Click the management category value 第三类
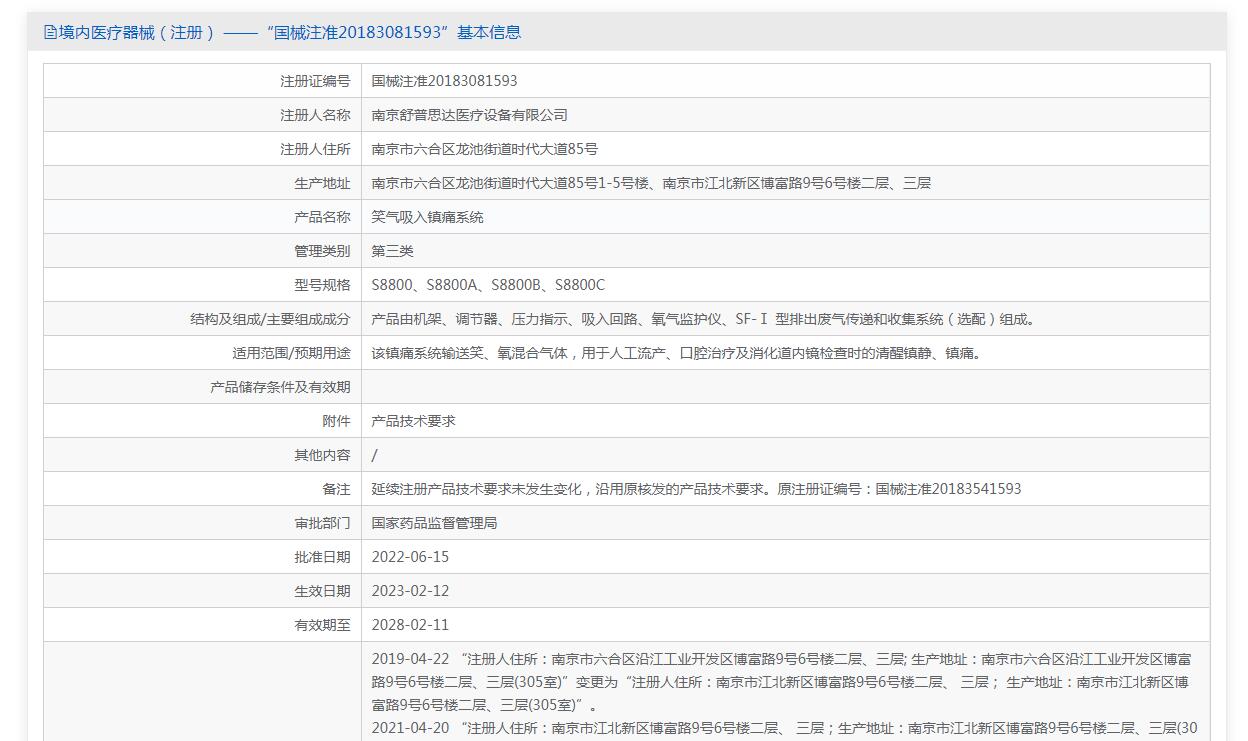The height and width of the screenshot is (741, 1248). pyautogui.click(x=392, y=251)
